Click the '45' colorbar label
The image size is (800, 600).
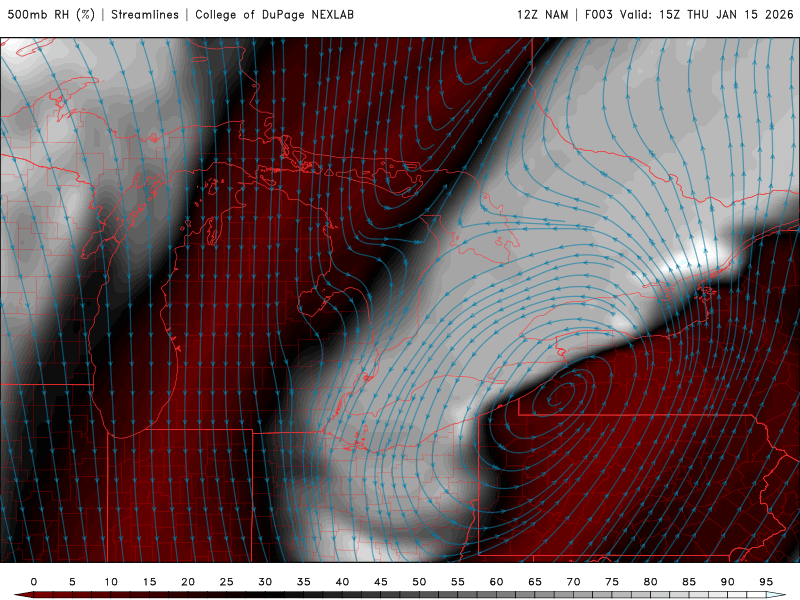point(381,582)
